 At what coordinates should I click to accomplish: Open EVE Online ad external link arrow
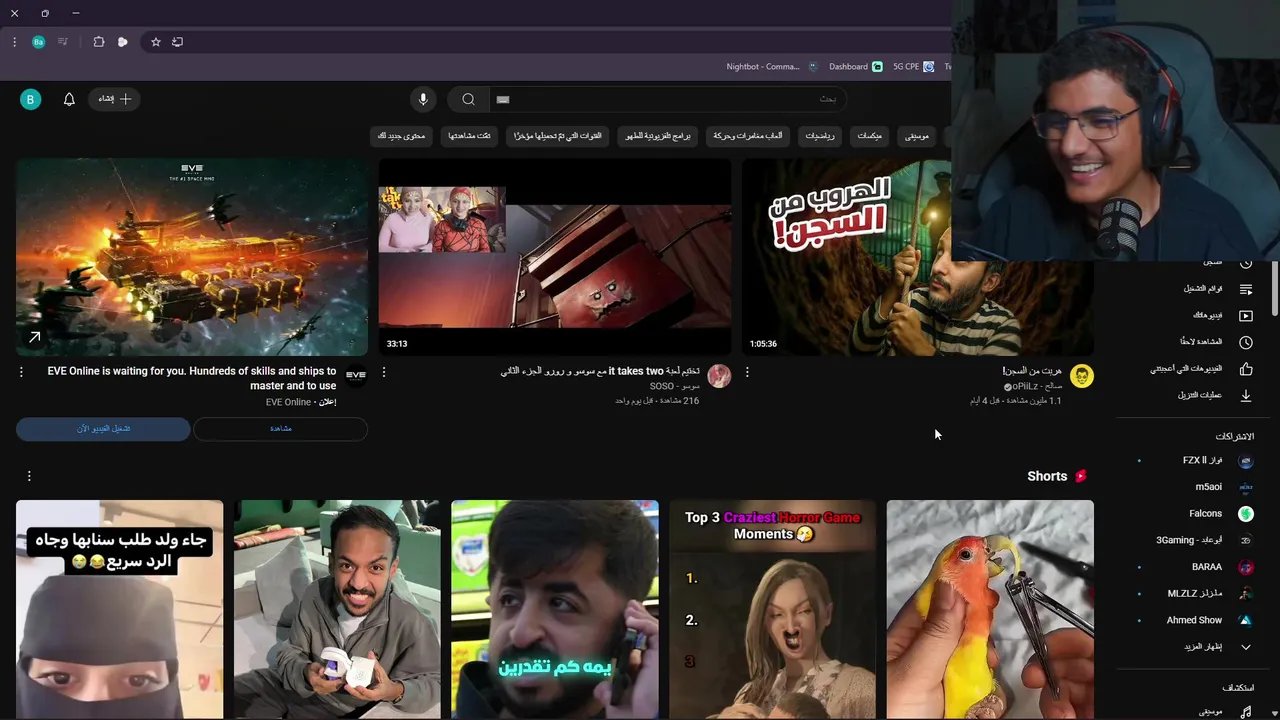pos(34,338)
